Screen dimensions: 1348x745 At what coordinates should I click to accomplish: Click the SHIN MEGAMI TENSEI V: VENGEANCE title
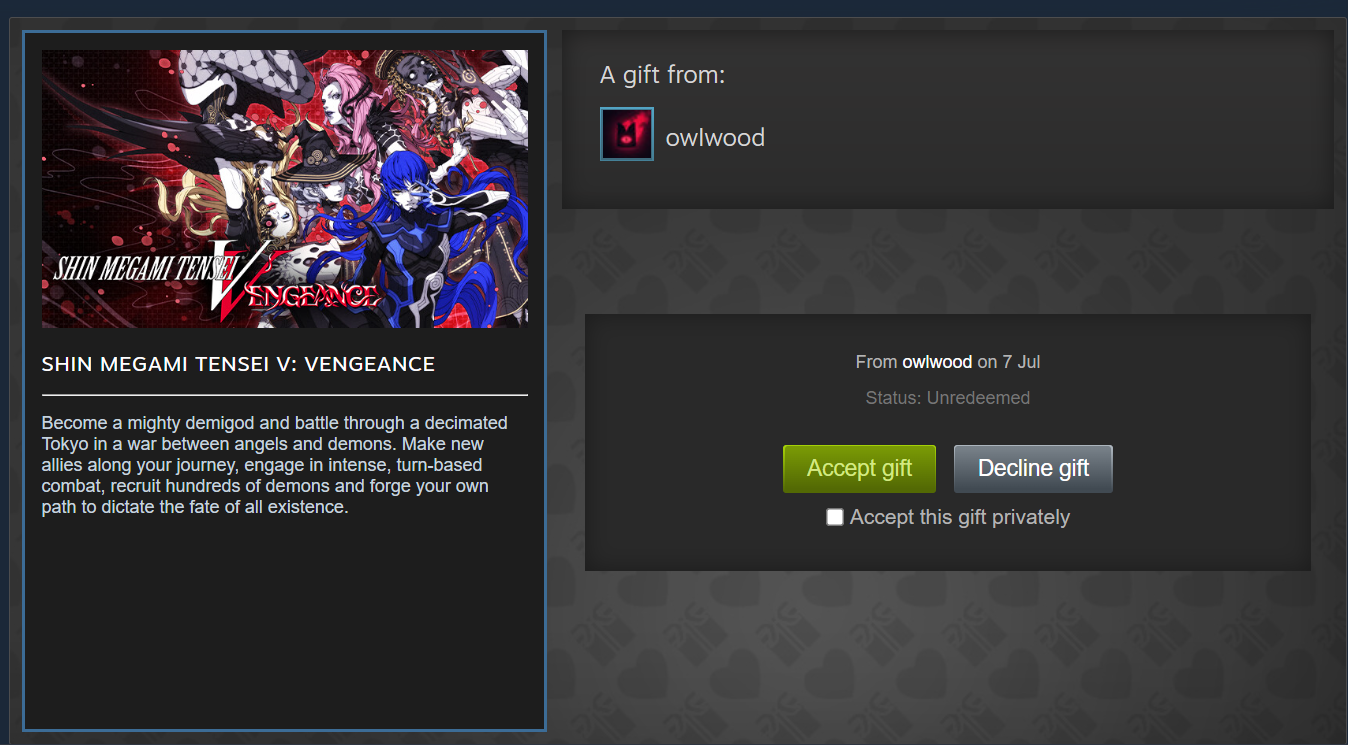click(x=238, y=365)
